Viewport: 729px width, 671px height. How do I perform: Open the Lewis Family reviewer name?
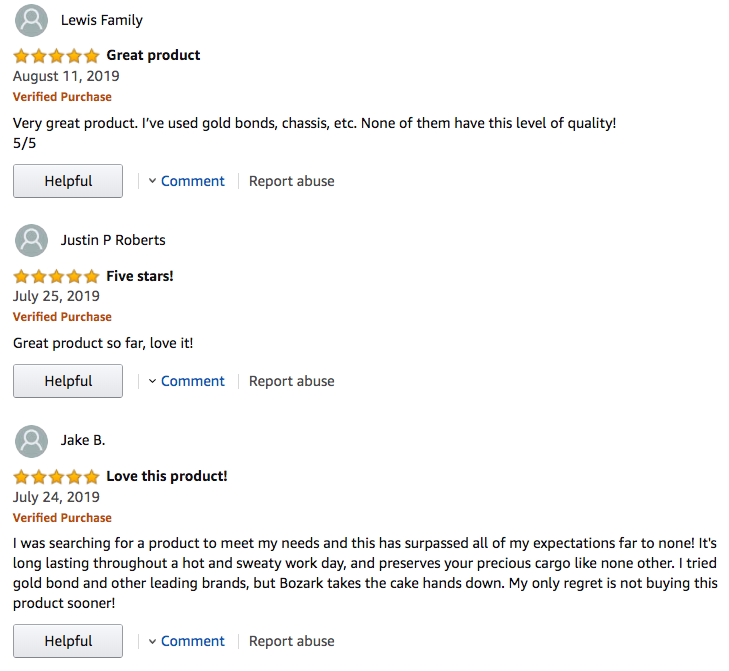101,20
